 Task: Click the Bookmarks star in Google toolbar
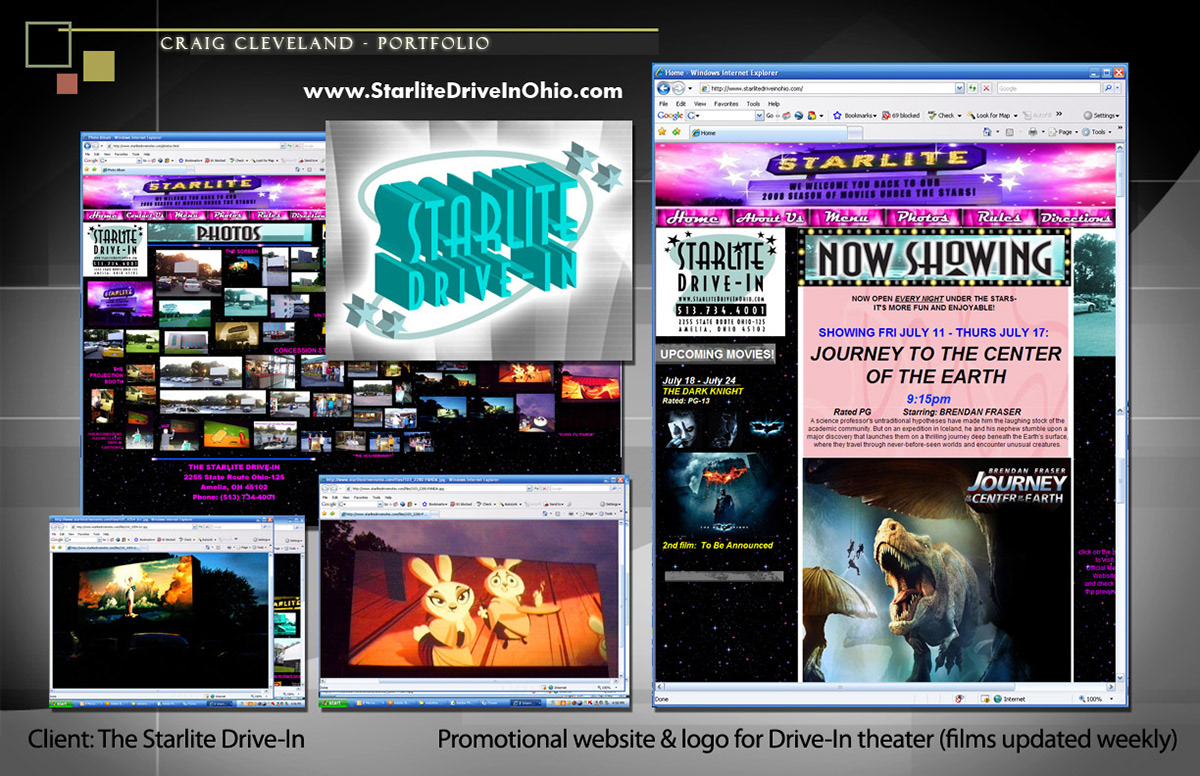[x=837, y=115]
